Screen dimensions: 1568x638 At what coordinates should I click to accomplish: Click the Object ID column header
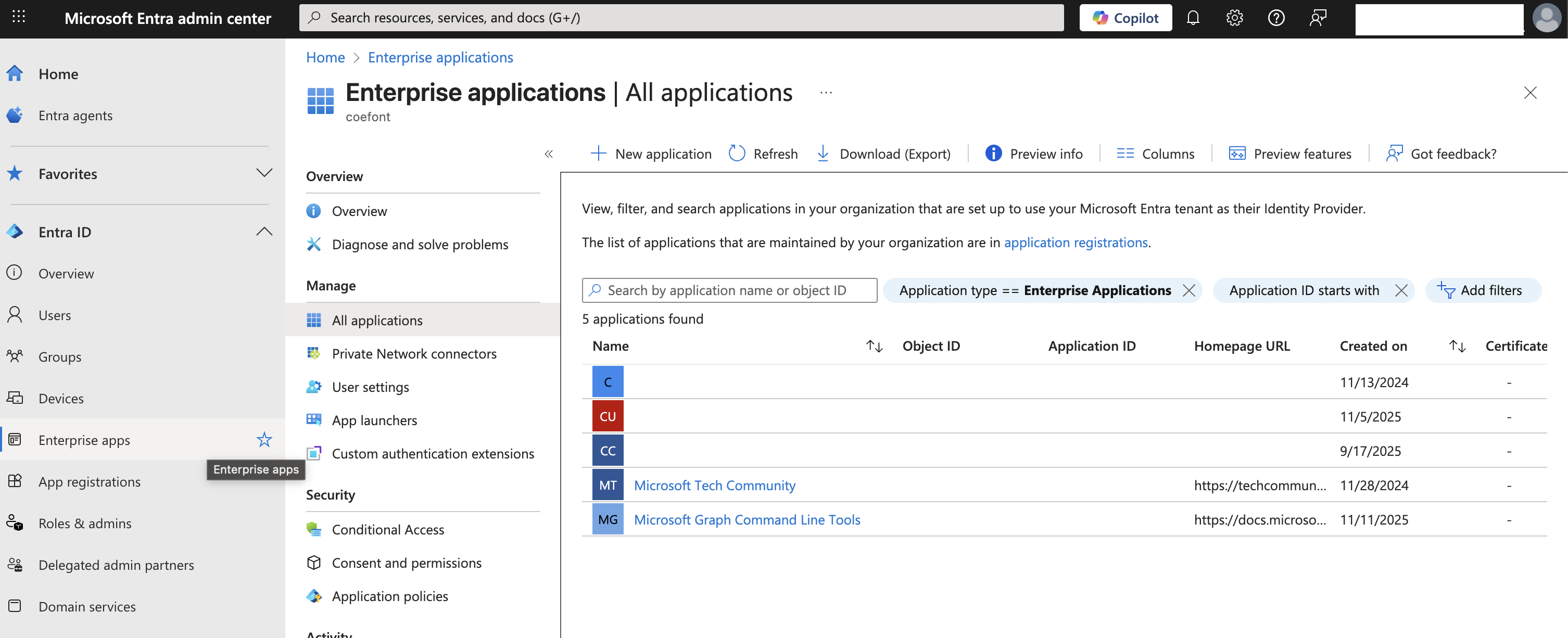point(931,346)
